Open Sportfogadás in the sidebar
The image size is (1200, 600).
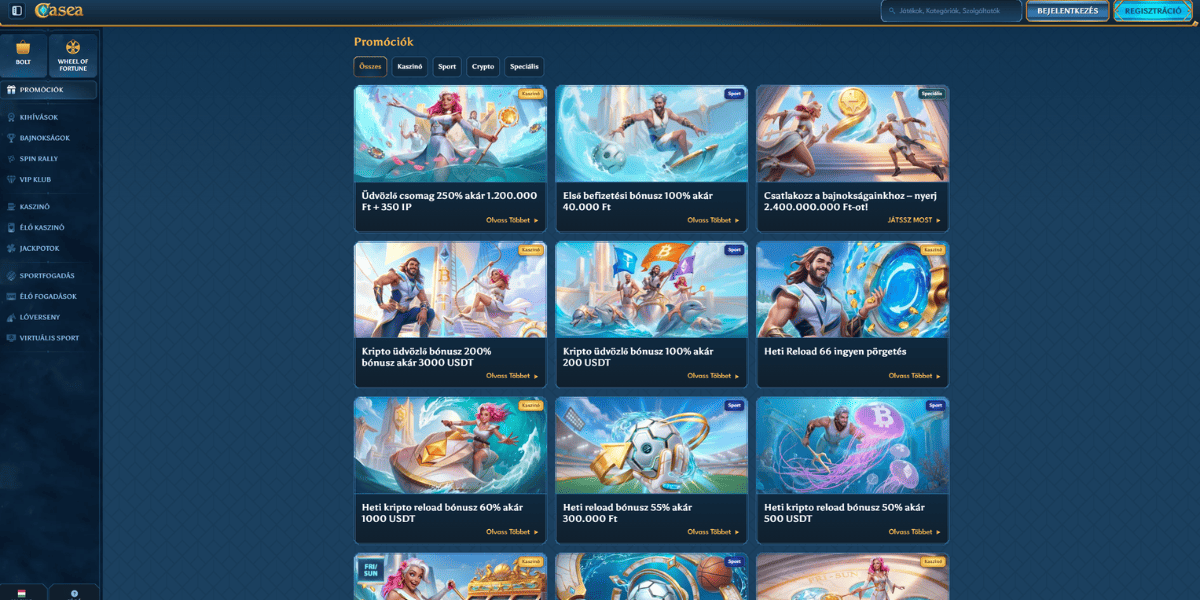(x=49, y=275)
